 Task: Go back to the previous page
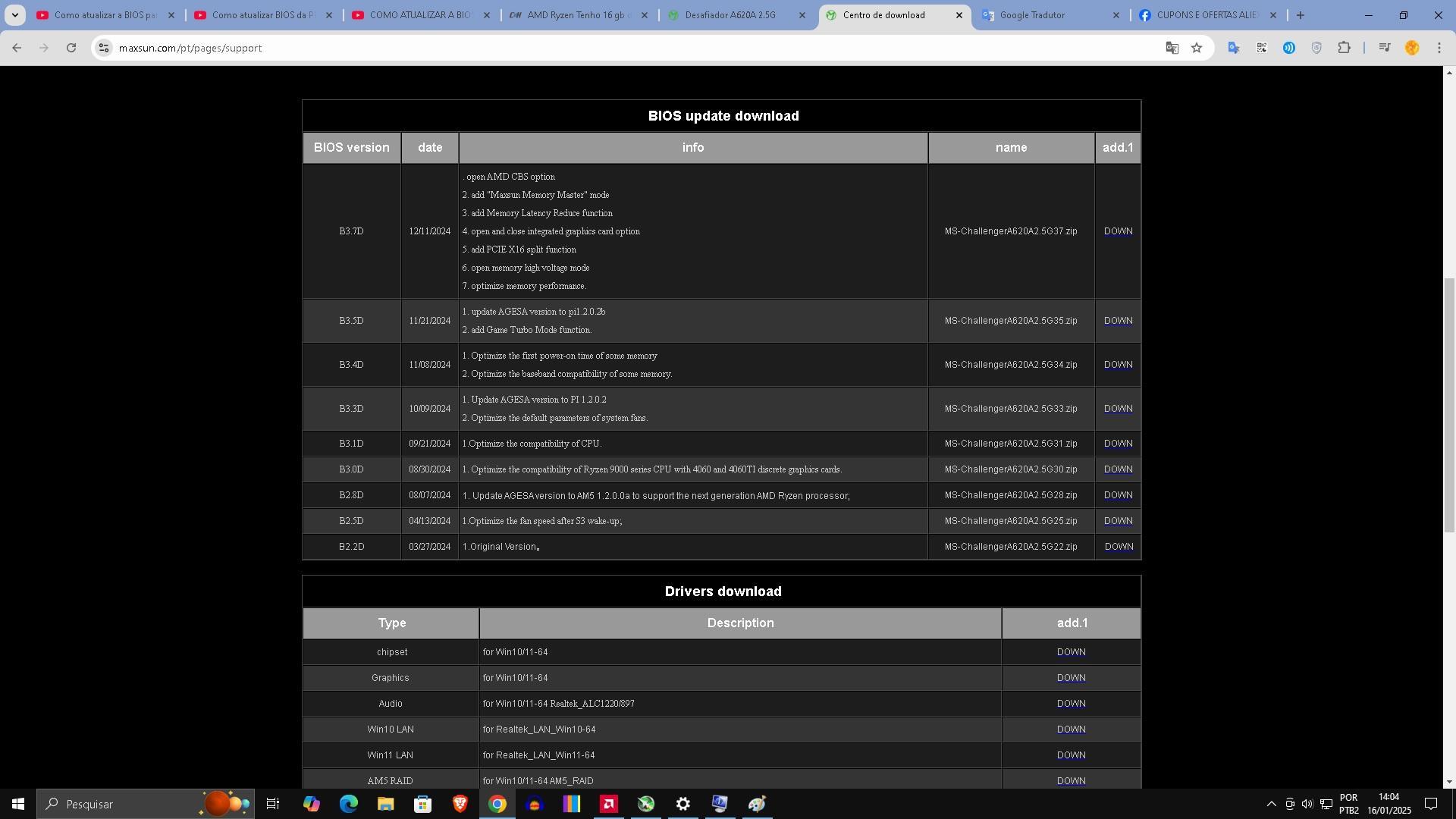pyautogui.click(x=17, y=48)
